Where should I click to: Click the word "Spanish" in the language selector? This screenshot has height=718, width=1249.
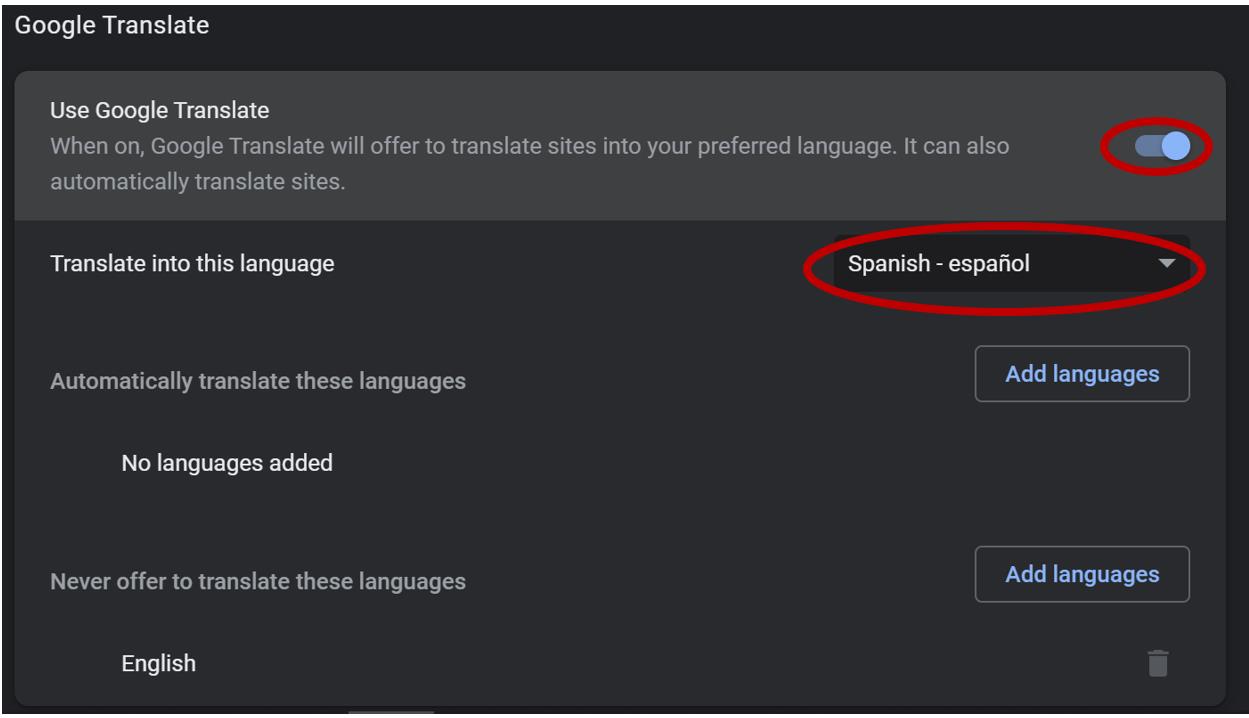(x=884, y=264)
